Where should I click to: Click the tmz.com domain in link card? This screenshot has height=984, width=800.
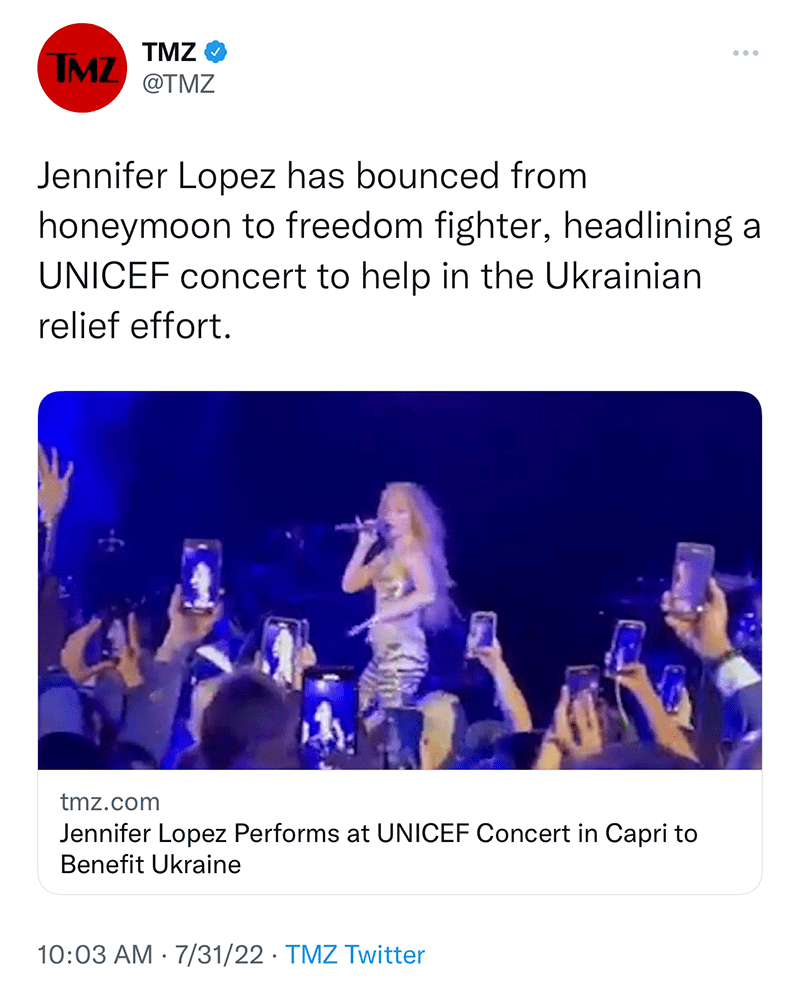point(109,802)
